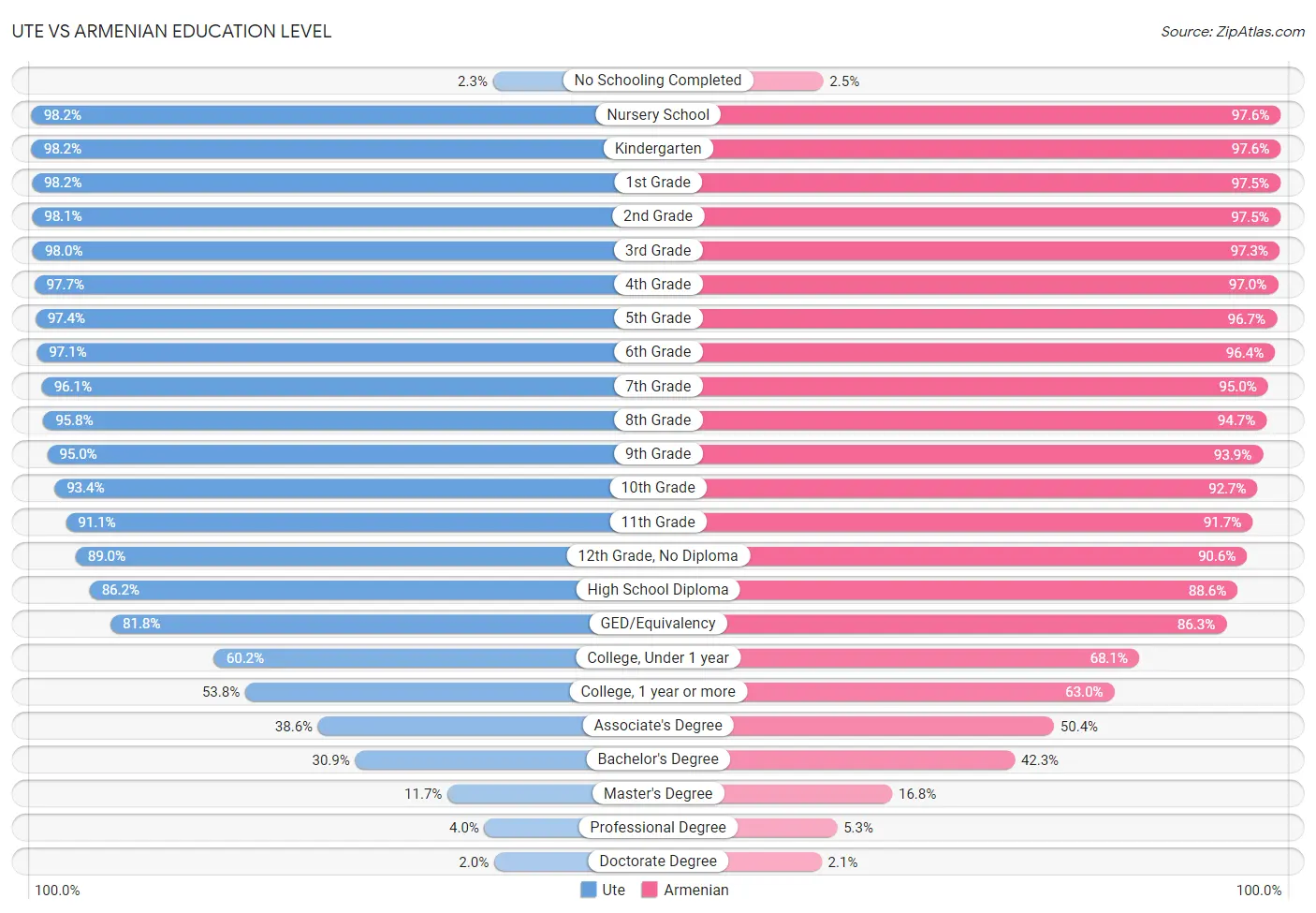The height and width of the screenshot is (913, 1316).
Task: Click the Ute vs Armenian Education Level title
Action: pyautogui.click(x=171, y=31)
